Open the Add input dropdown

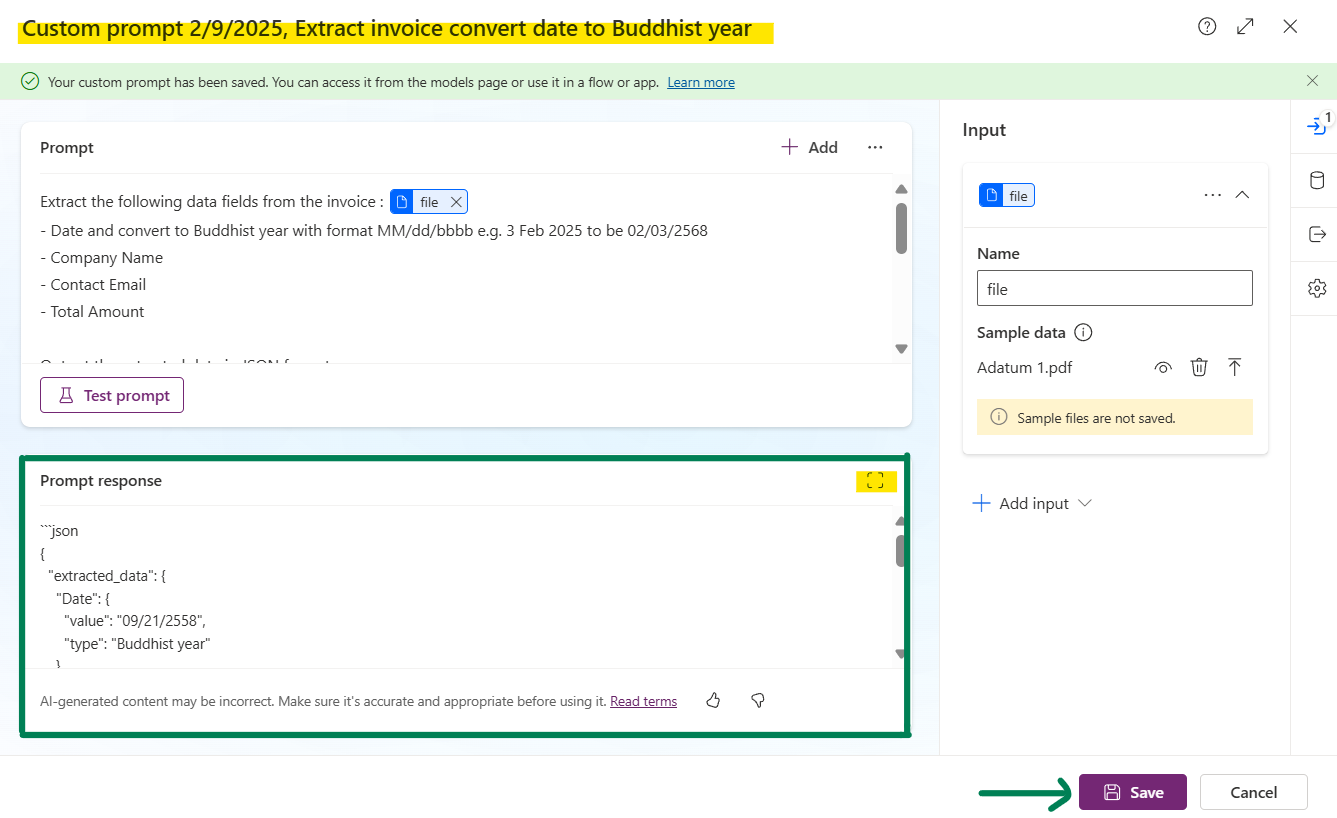[1032, 503]
